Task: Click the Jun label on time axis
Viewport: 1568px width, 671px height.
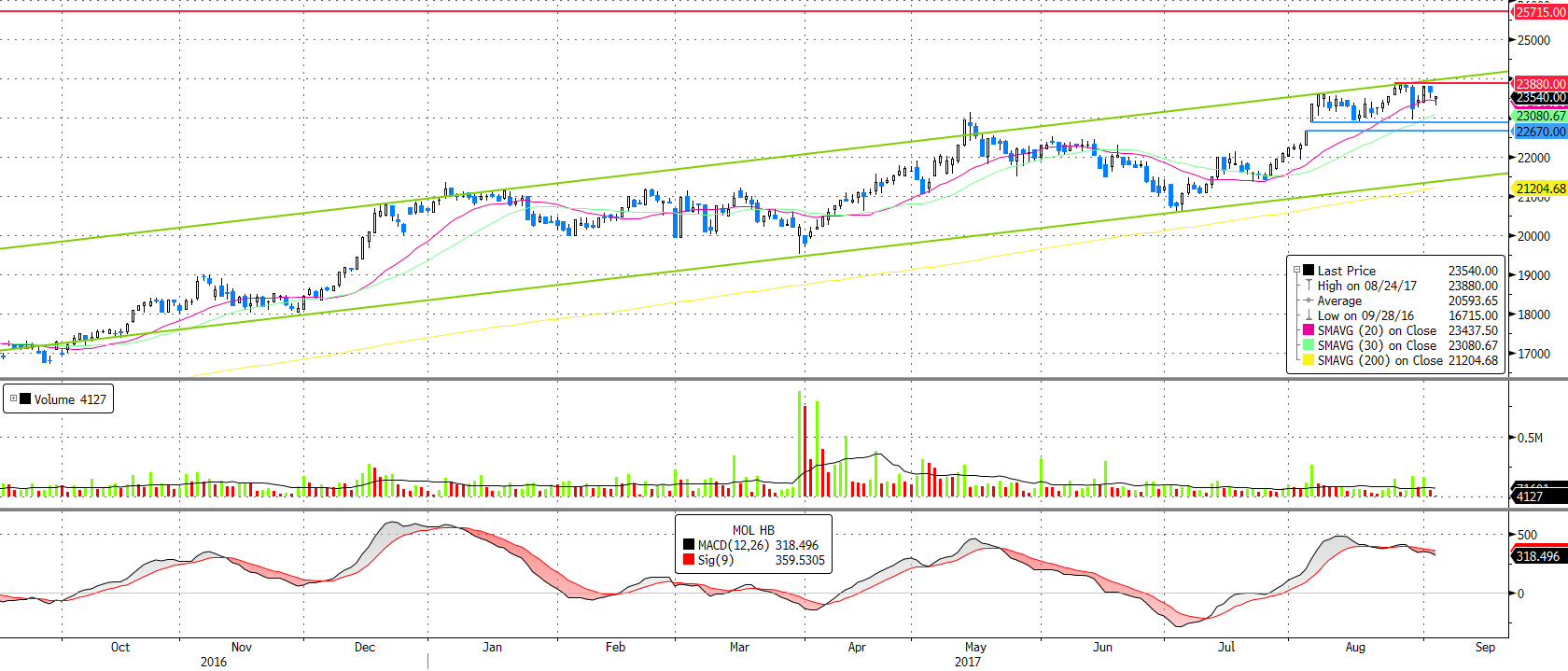Action: [1102, 647]
